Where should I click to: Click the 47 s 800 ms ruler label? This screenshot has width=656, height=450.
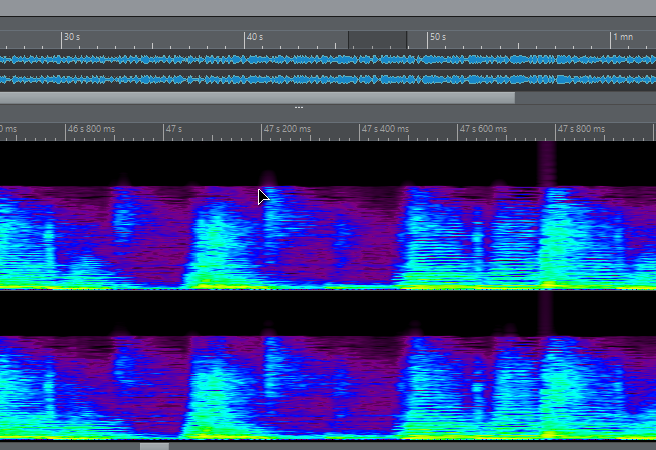tap(581, 129)
